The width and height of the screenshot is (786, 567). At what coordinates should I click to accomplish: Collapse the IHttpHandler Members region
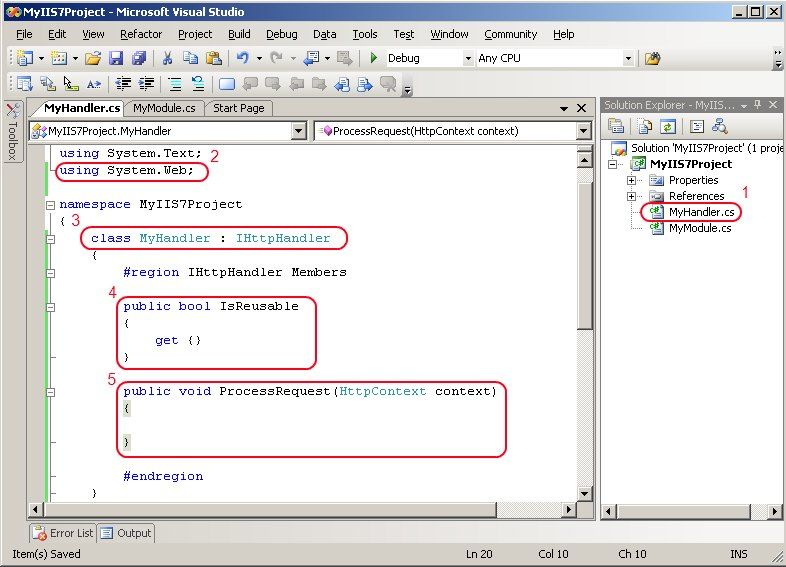(50, 273)
